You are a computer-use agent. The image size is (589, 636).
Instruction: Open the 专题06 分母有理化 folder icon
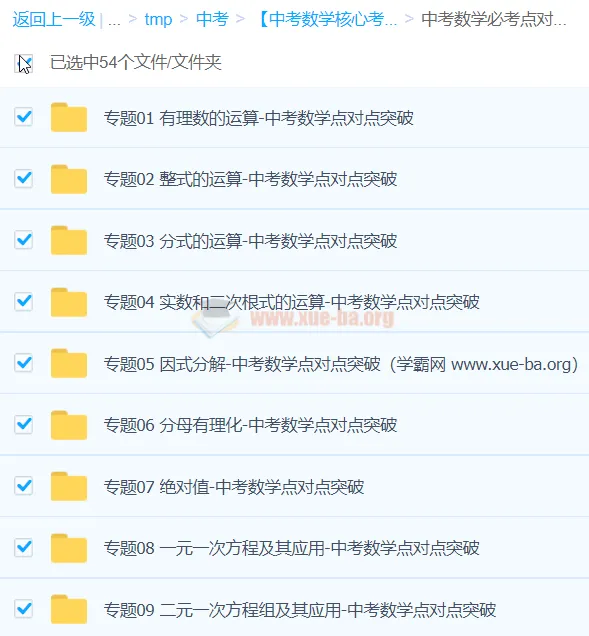pos(69,425)
